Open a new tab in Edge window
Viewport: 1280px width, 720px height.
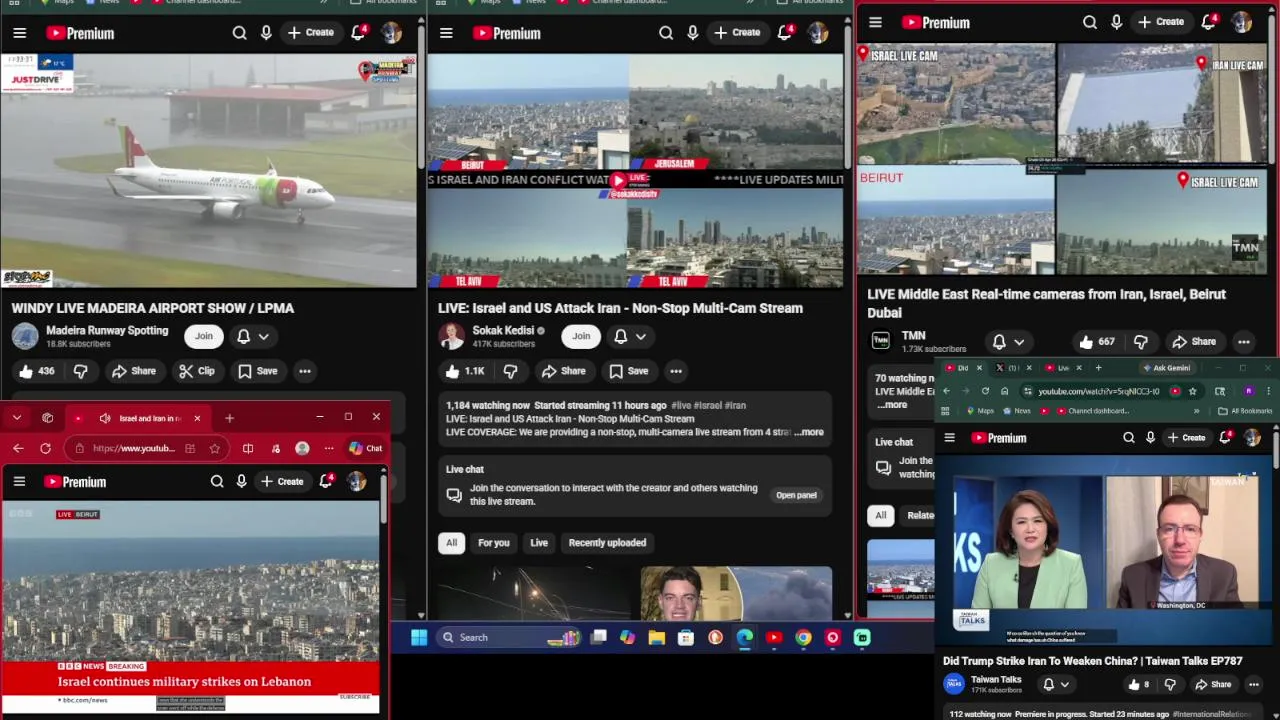(x=229, y=418)
